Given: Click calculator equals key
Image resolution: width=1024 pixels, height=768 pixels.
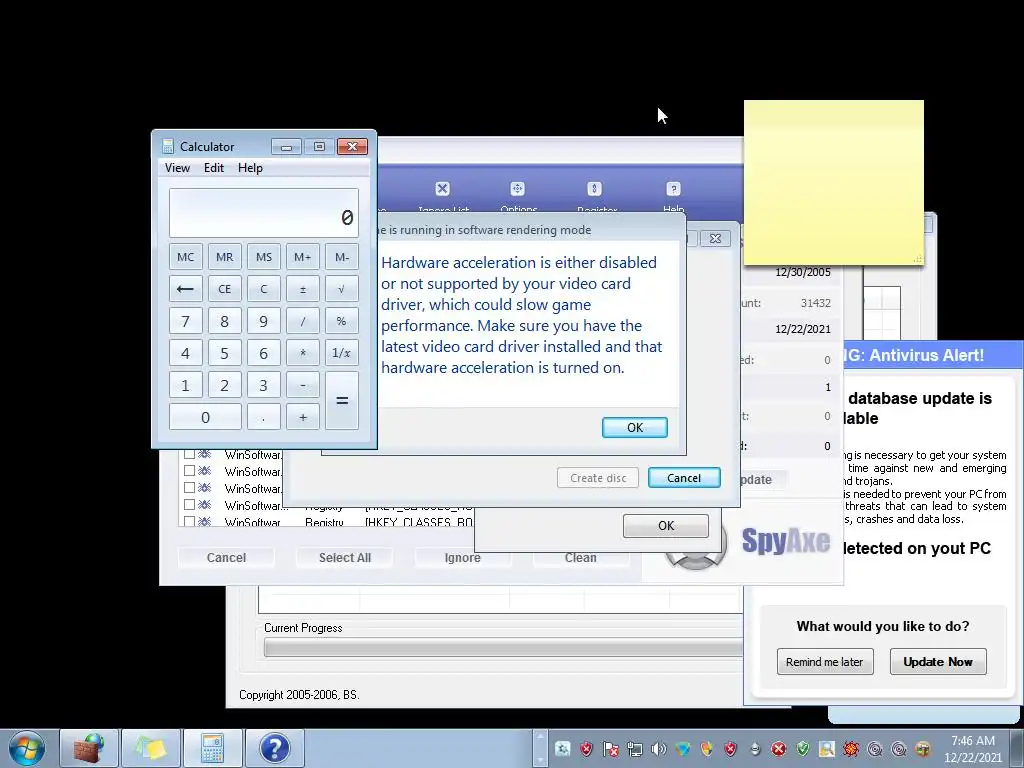Looking at the screenshot, I should point(342,400).
